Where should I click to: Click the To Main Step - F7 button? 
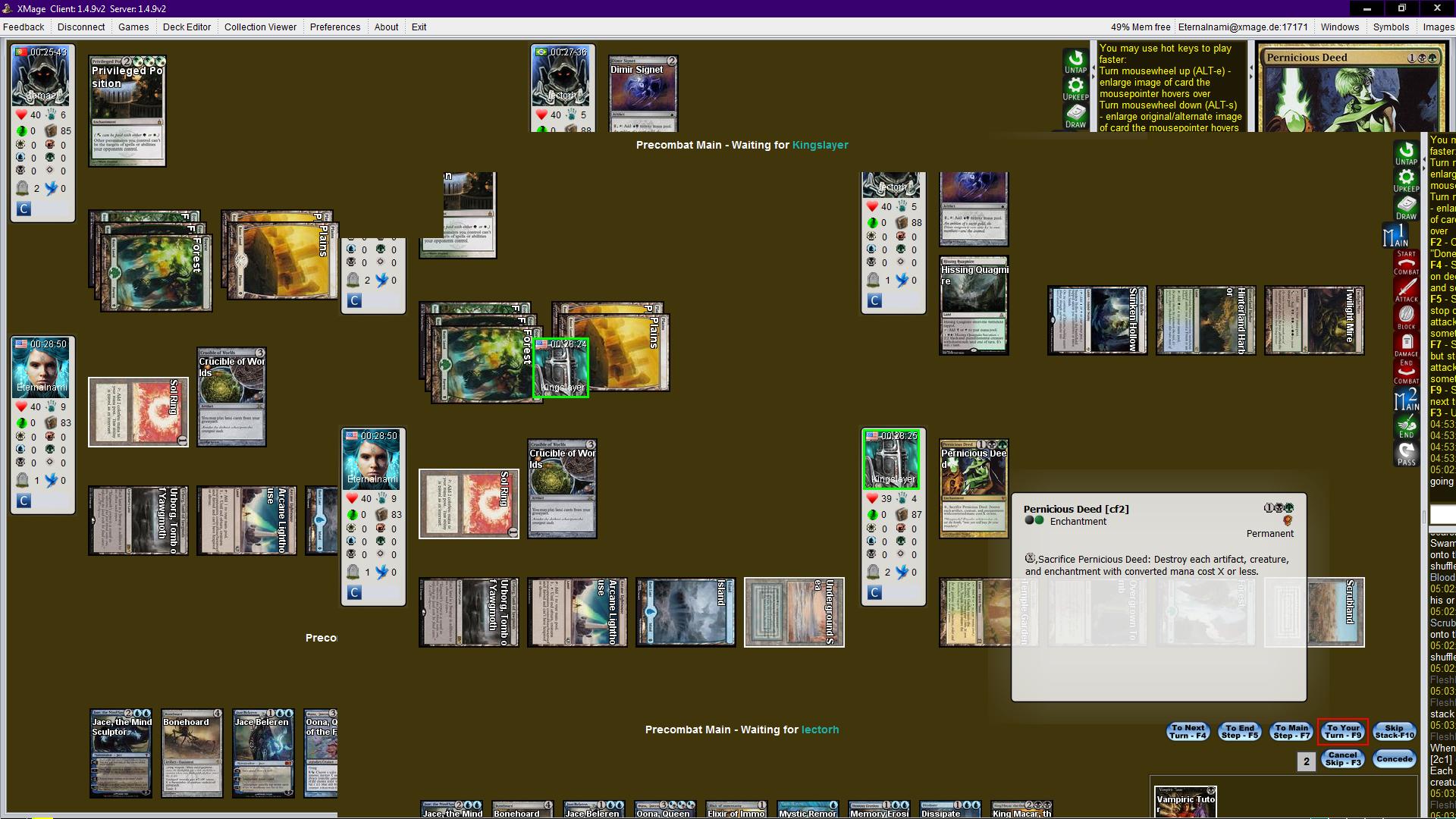[x=1291, y=731]
